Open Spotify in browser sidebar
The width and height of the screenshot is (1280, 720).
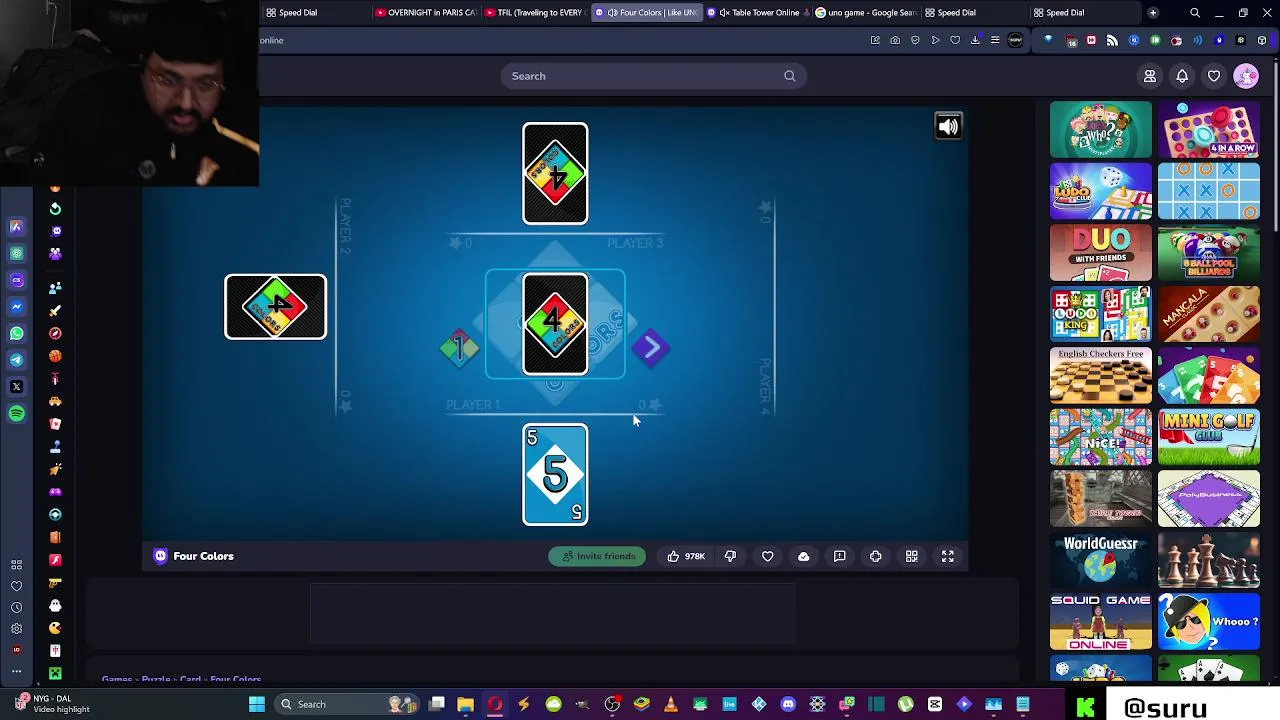(x=16, y=413)
